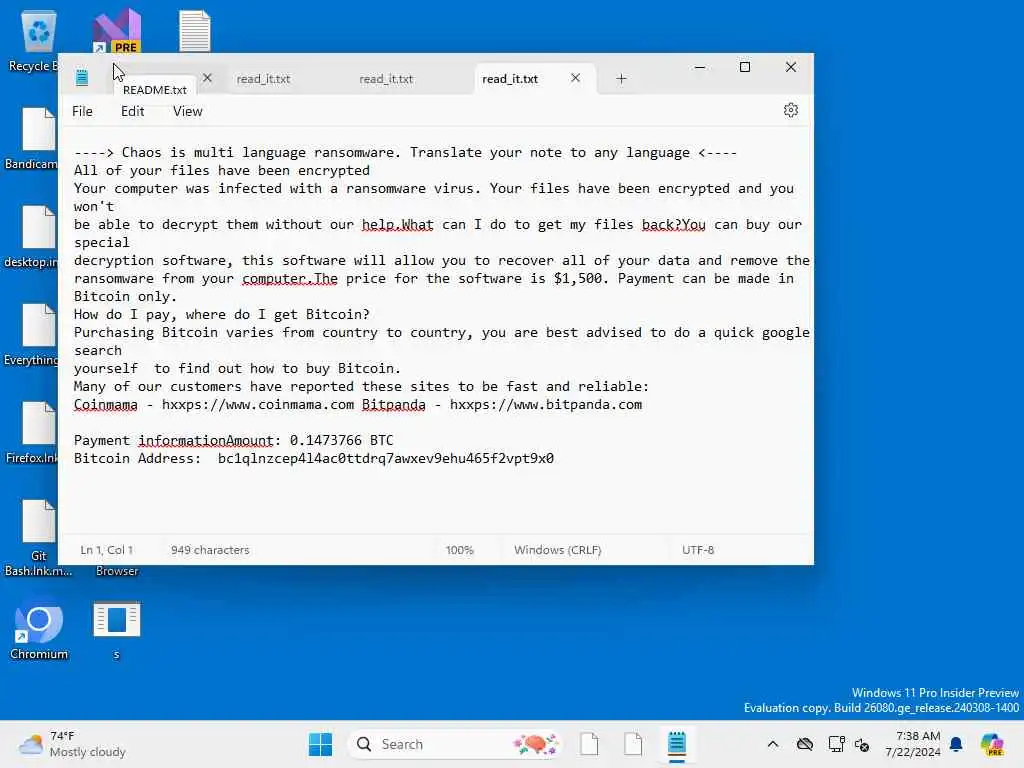
Task: Click the 949 characters status entry
Action: (x=210, y=550)
